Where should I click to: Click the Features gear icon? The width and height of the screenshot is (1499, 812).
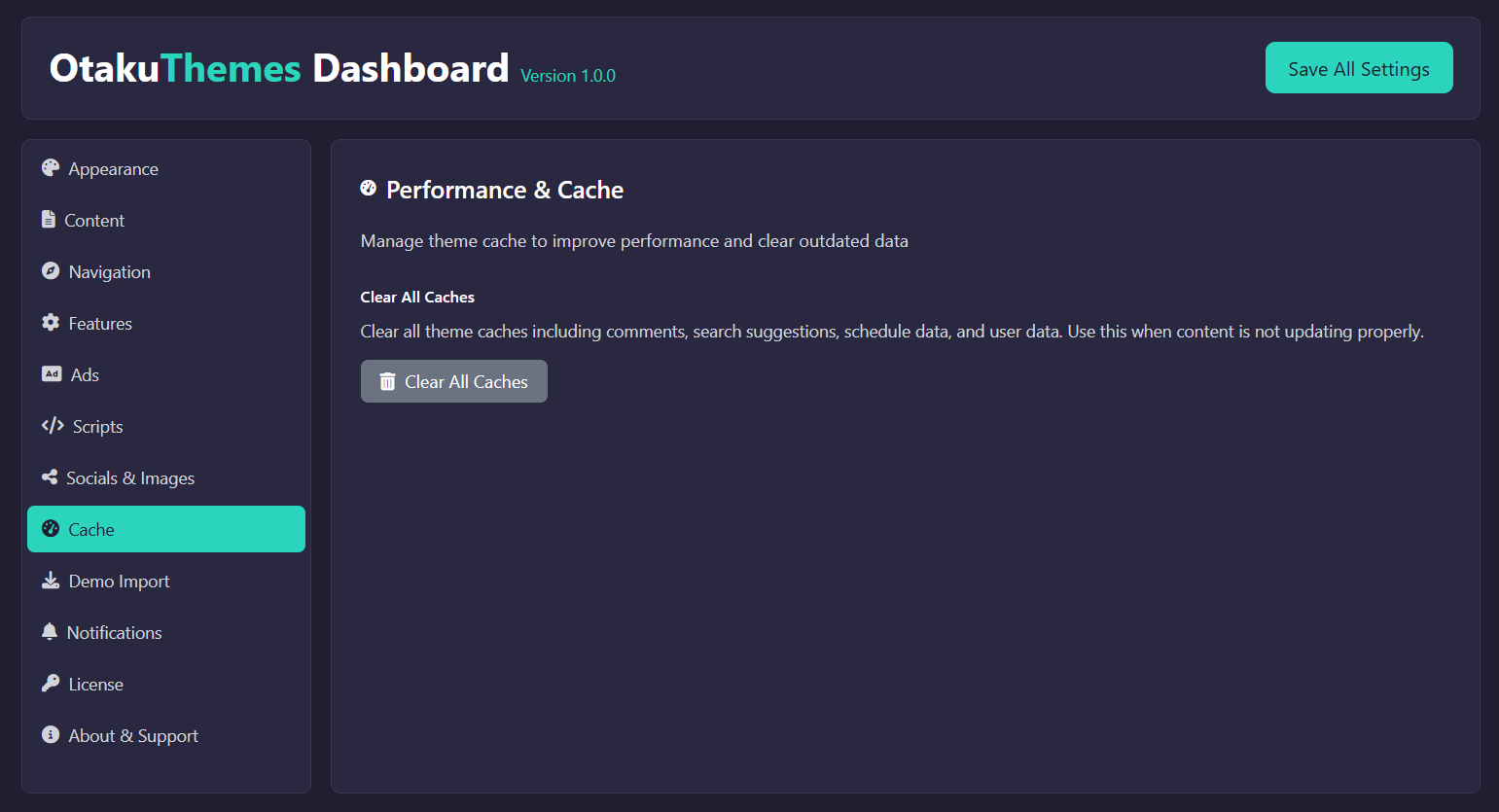coord(50,322)
